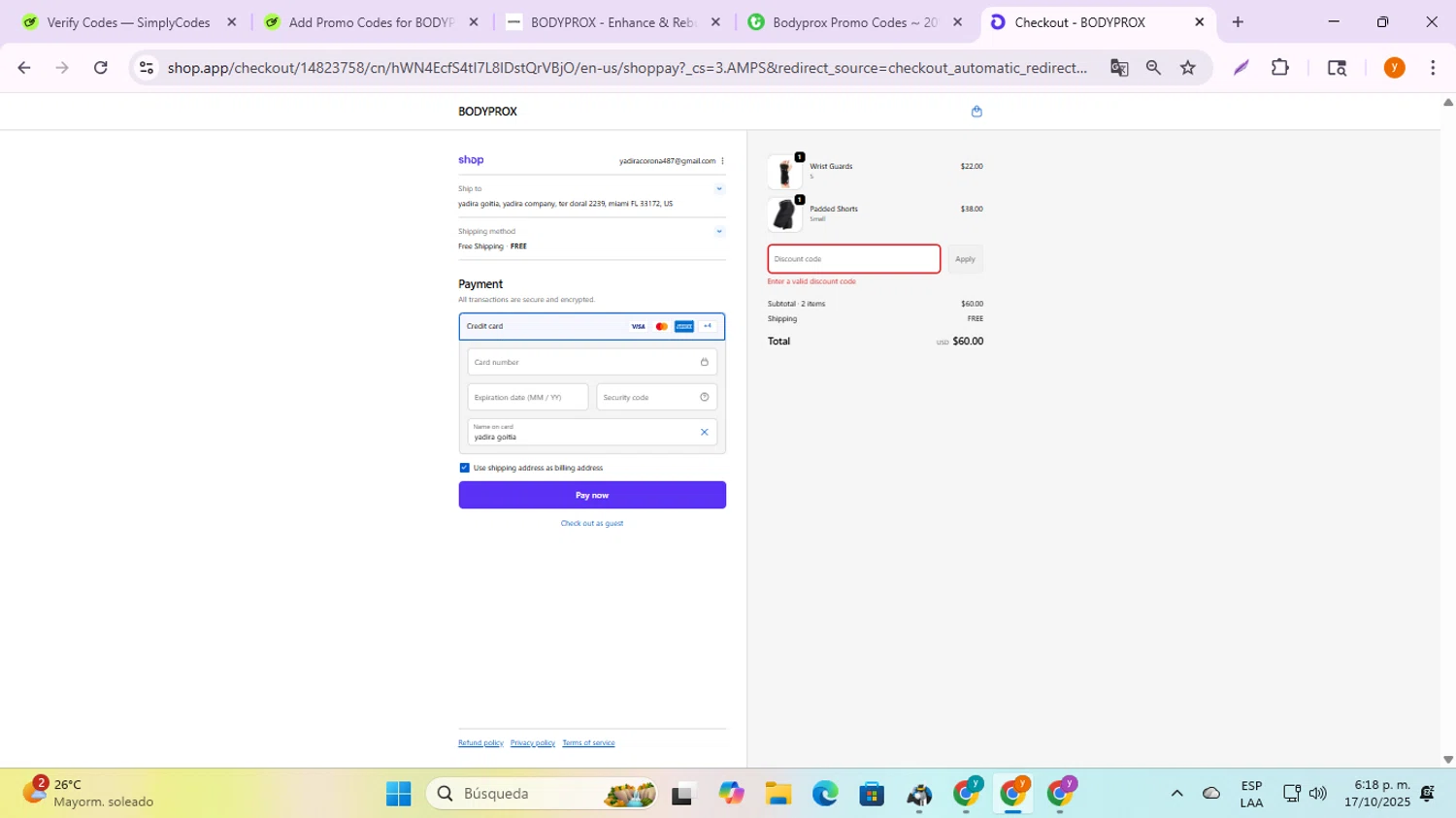Expand the Shipping method section
This screenshot has height=818, width=1456.
(x=719, y=232)
